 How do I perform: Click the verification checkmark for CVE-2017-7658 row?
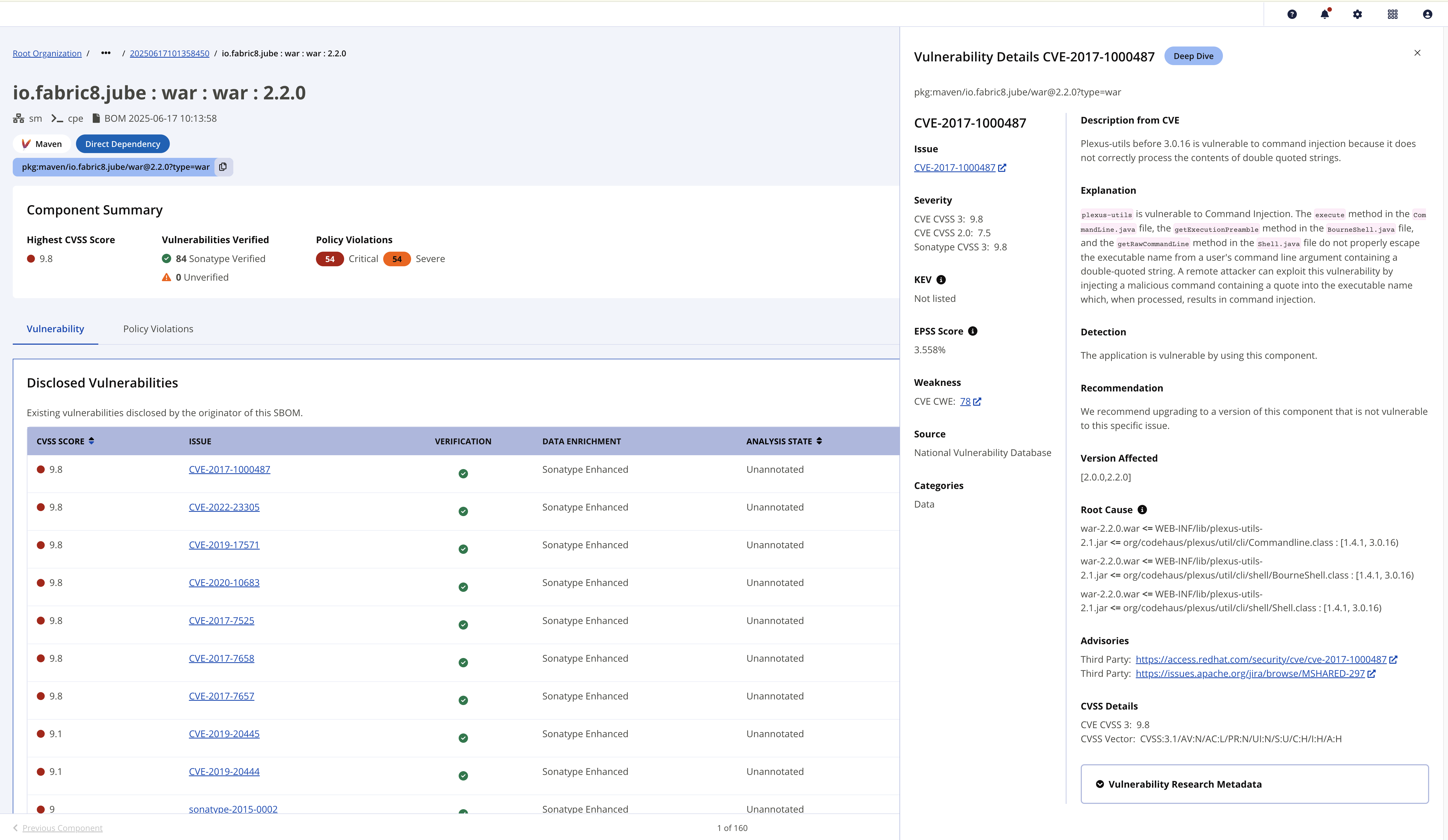pos(463,662)
